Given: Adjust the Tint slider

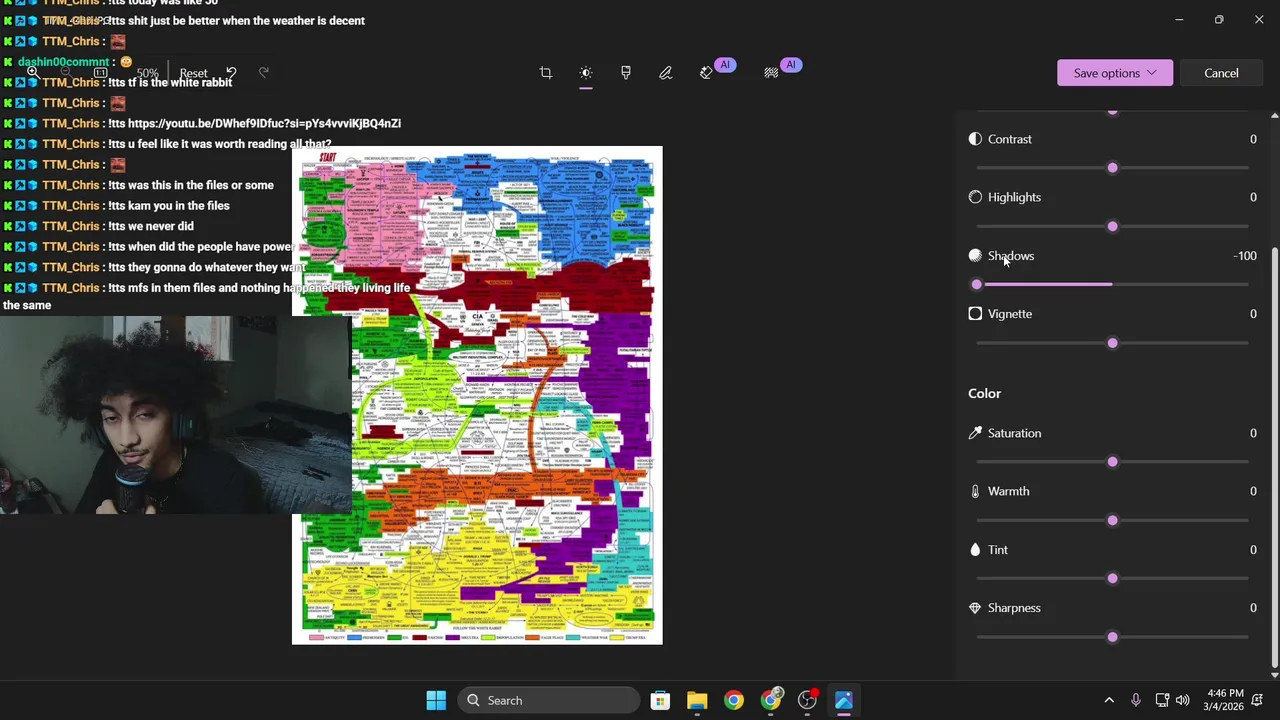Looking at the screenshot, I should click(x=1112, y=578).
